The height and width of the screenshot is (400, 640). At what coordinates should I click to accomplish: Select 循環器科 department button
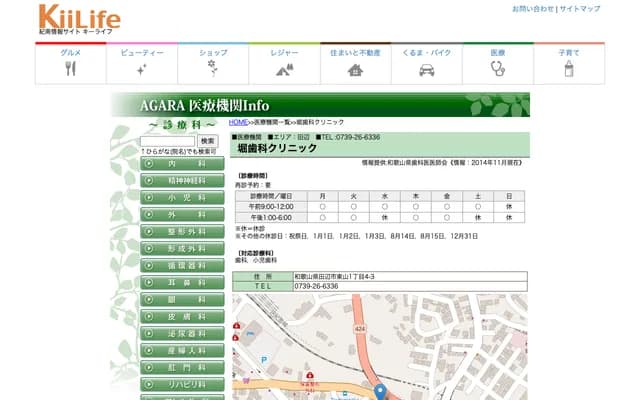coord(182,266)
